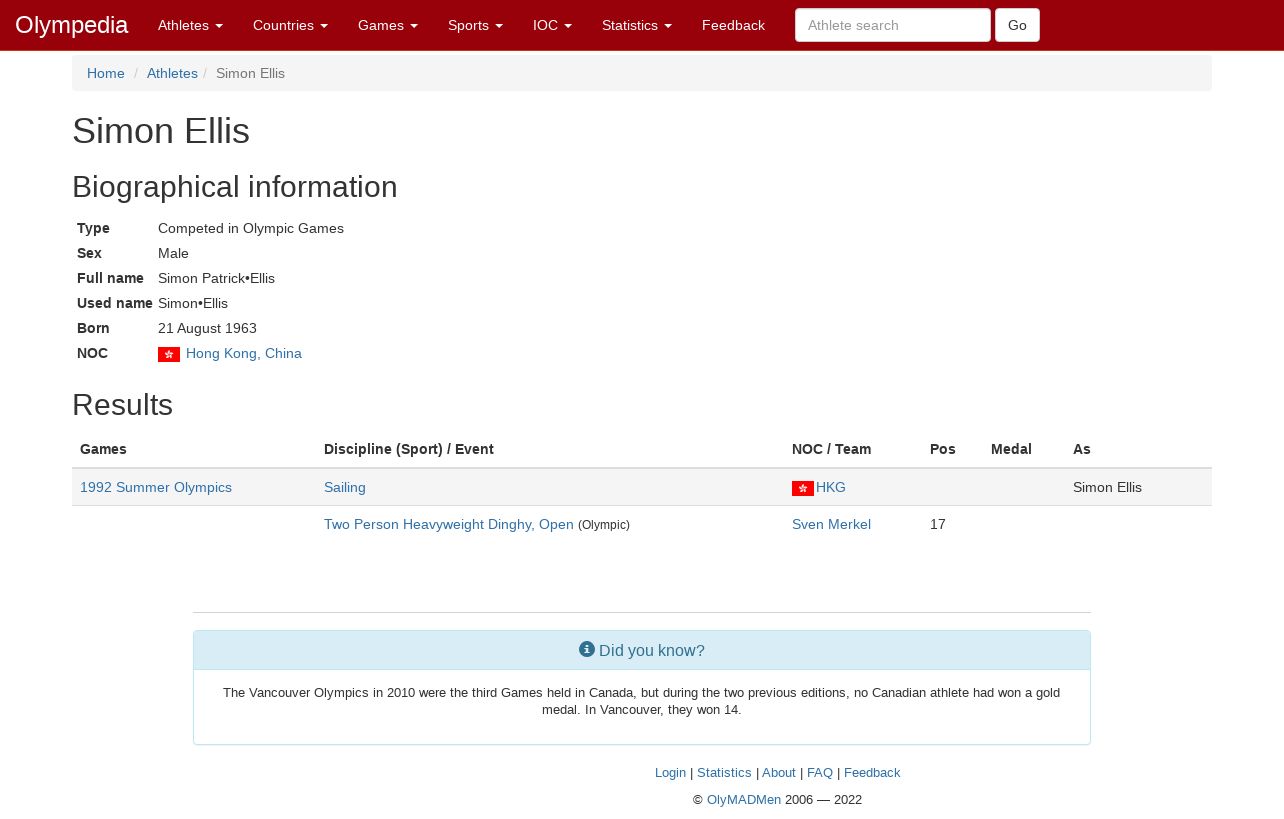Click the Feedback link in footer
The image size is (1284, 819).
point(872,773)
